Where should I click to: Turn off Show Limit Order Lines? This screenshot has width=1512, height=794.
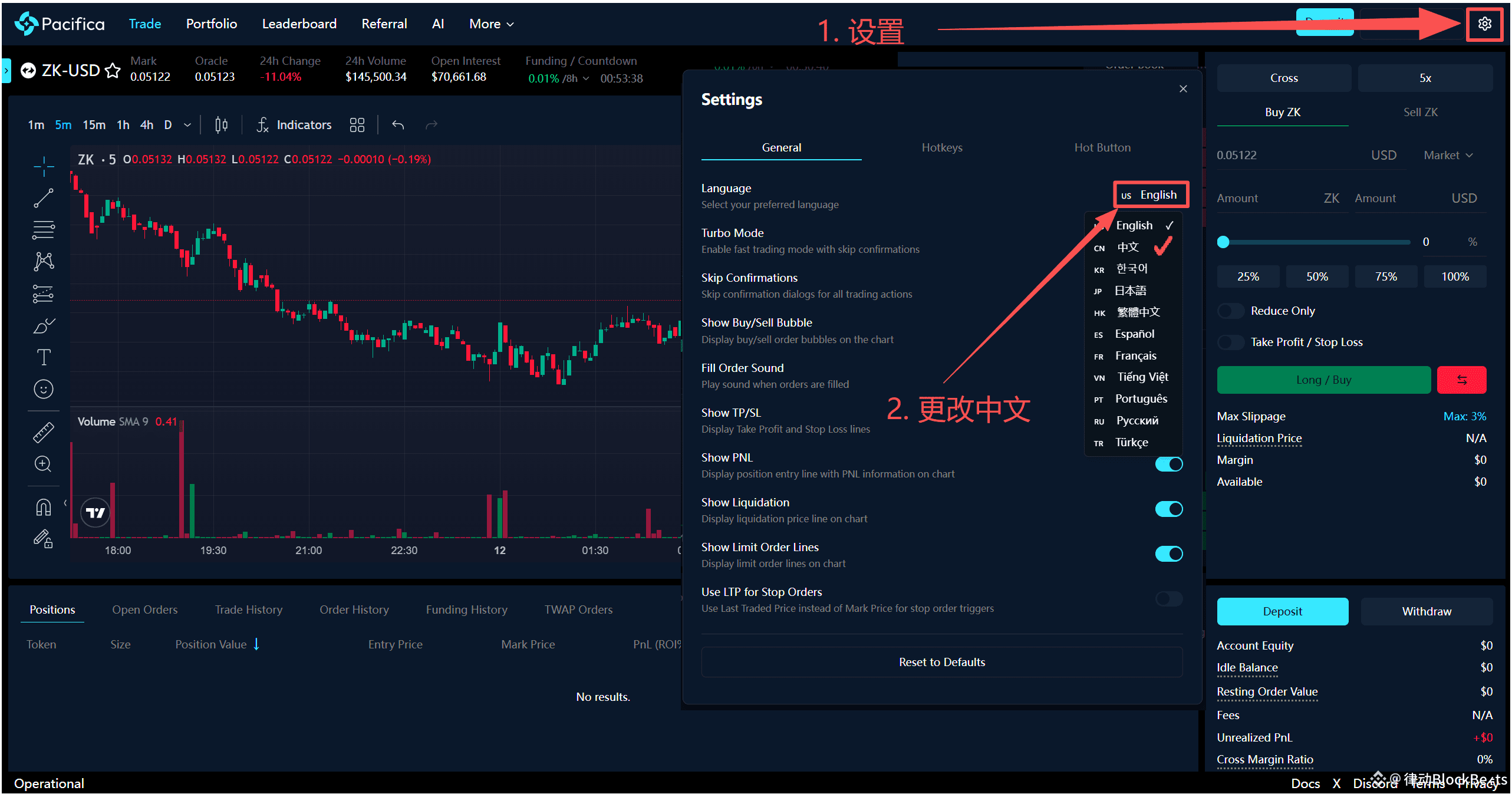tap(1168, 554)
